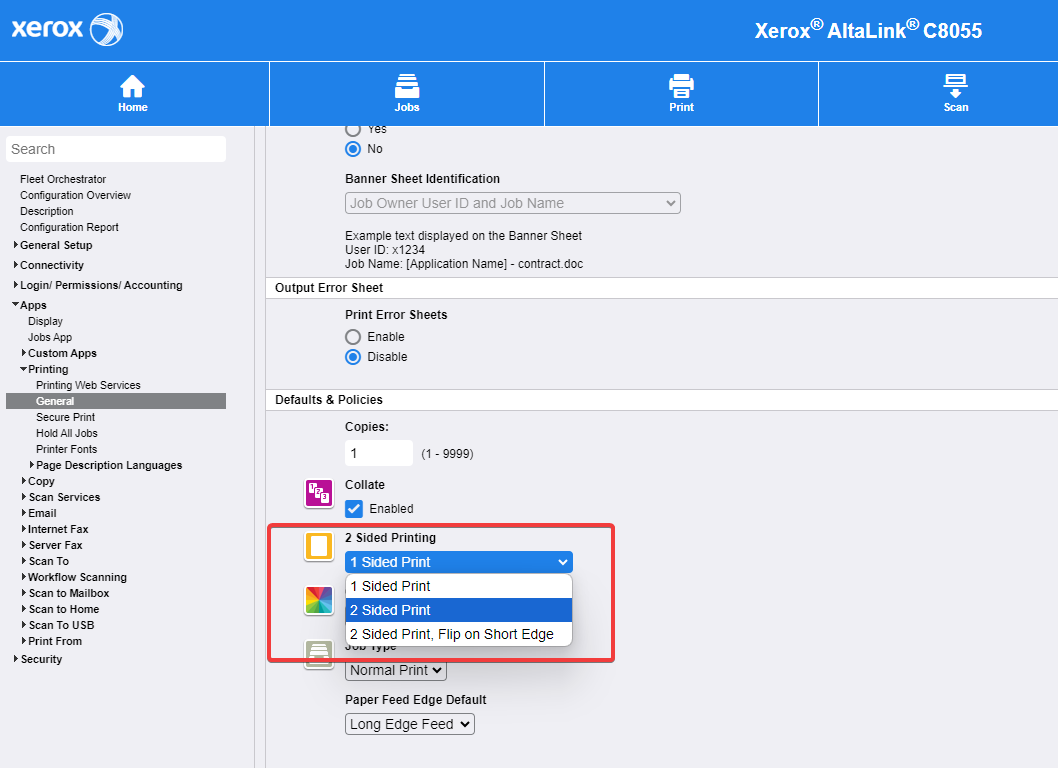The height and width of the screenshot is (768, 1058).
Task: Enable Print Error Sheets radio button
Action: point(353,337)
